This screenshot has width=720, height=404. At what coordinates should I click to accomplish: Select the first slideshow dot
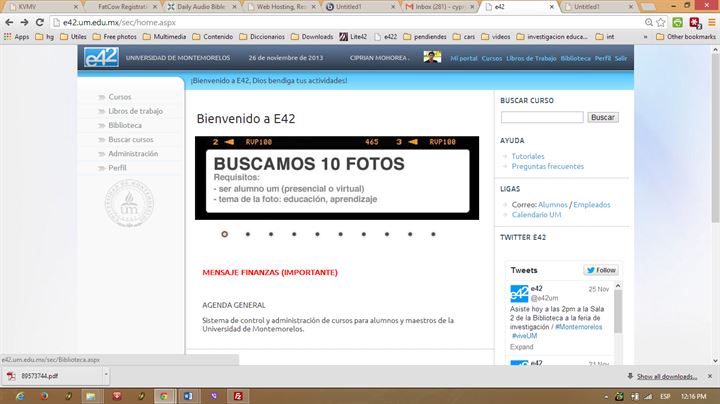click(x=225, y=234)
